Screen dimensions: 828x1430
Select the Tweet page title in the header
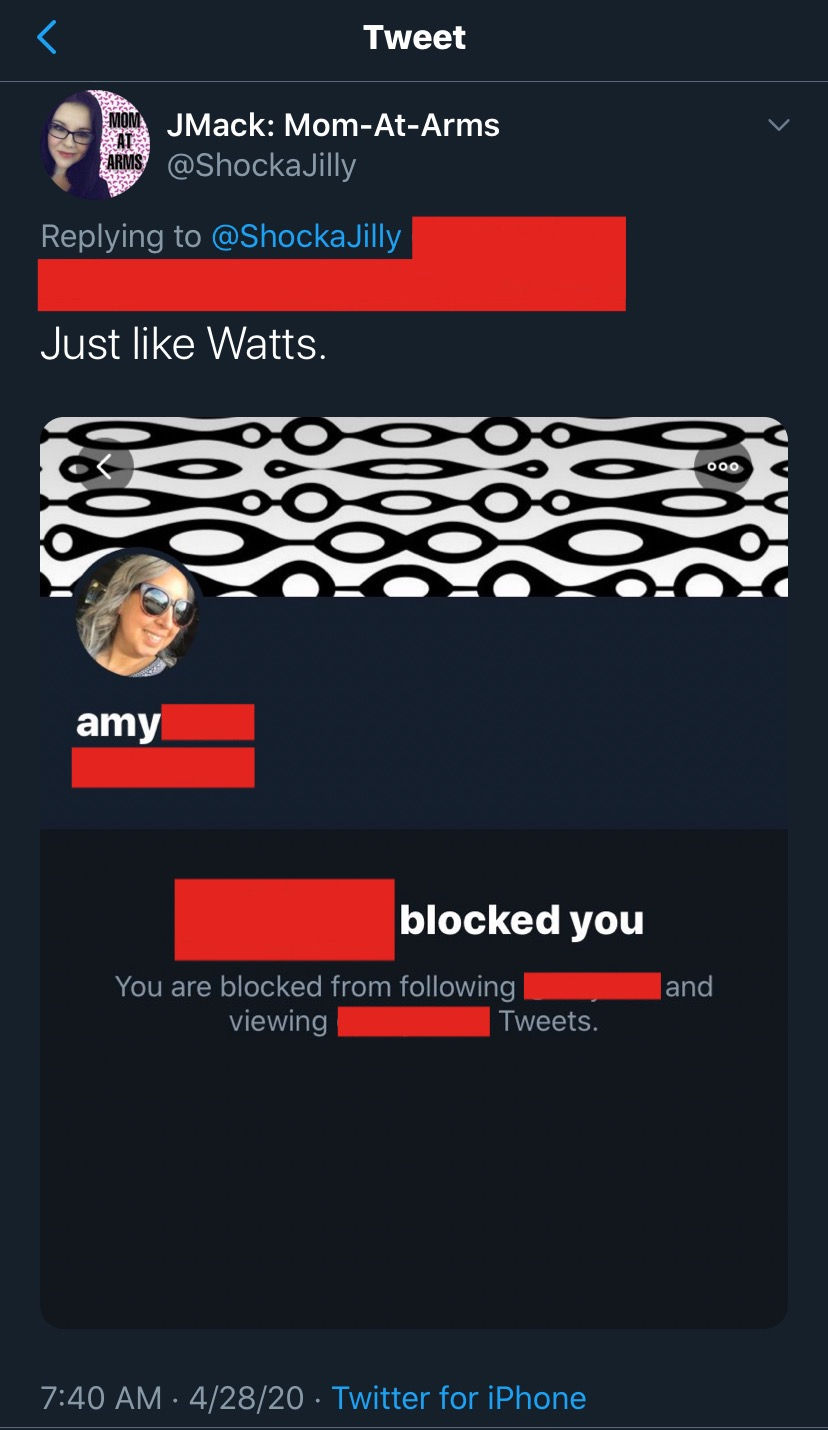pos(414,37)
